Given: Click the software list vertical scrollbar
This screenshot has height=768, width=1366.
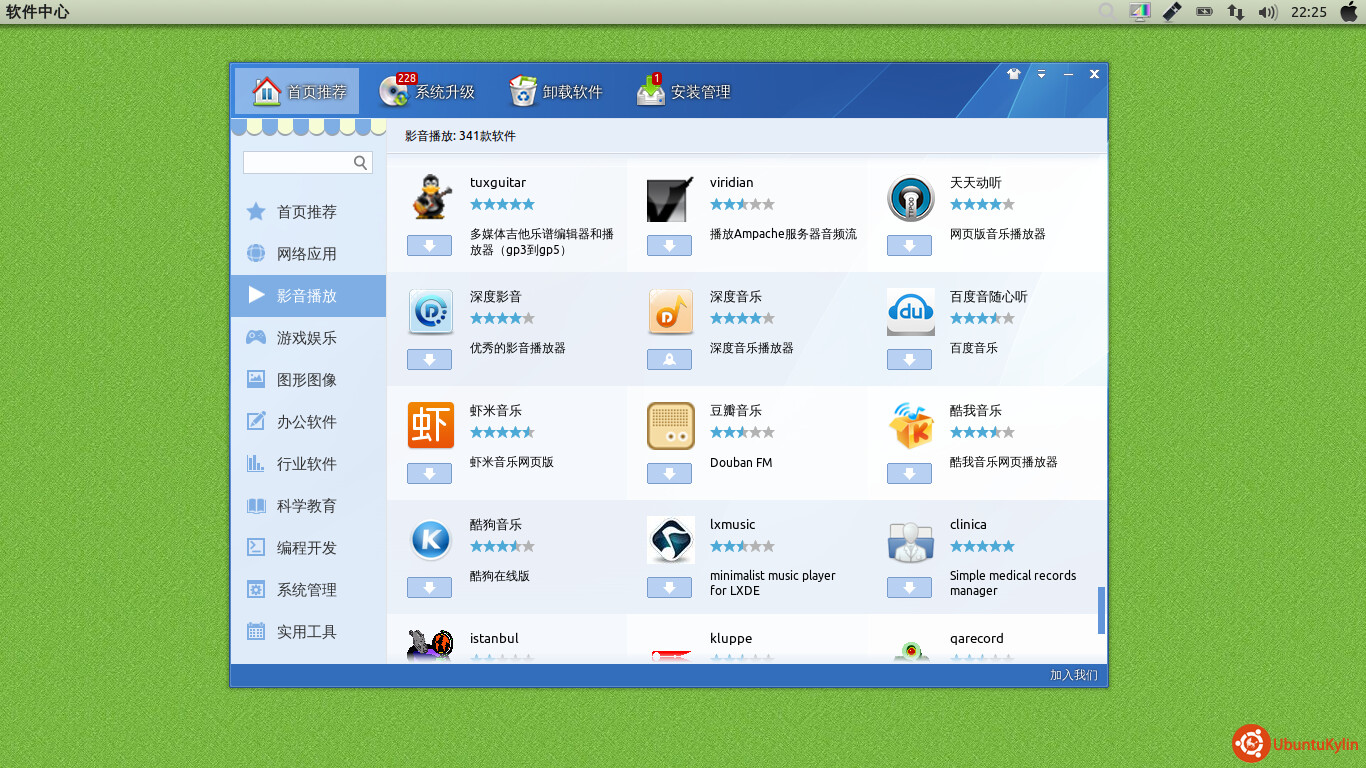Looking at the screenshot, I should 1101,610.
